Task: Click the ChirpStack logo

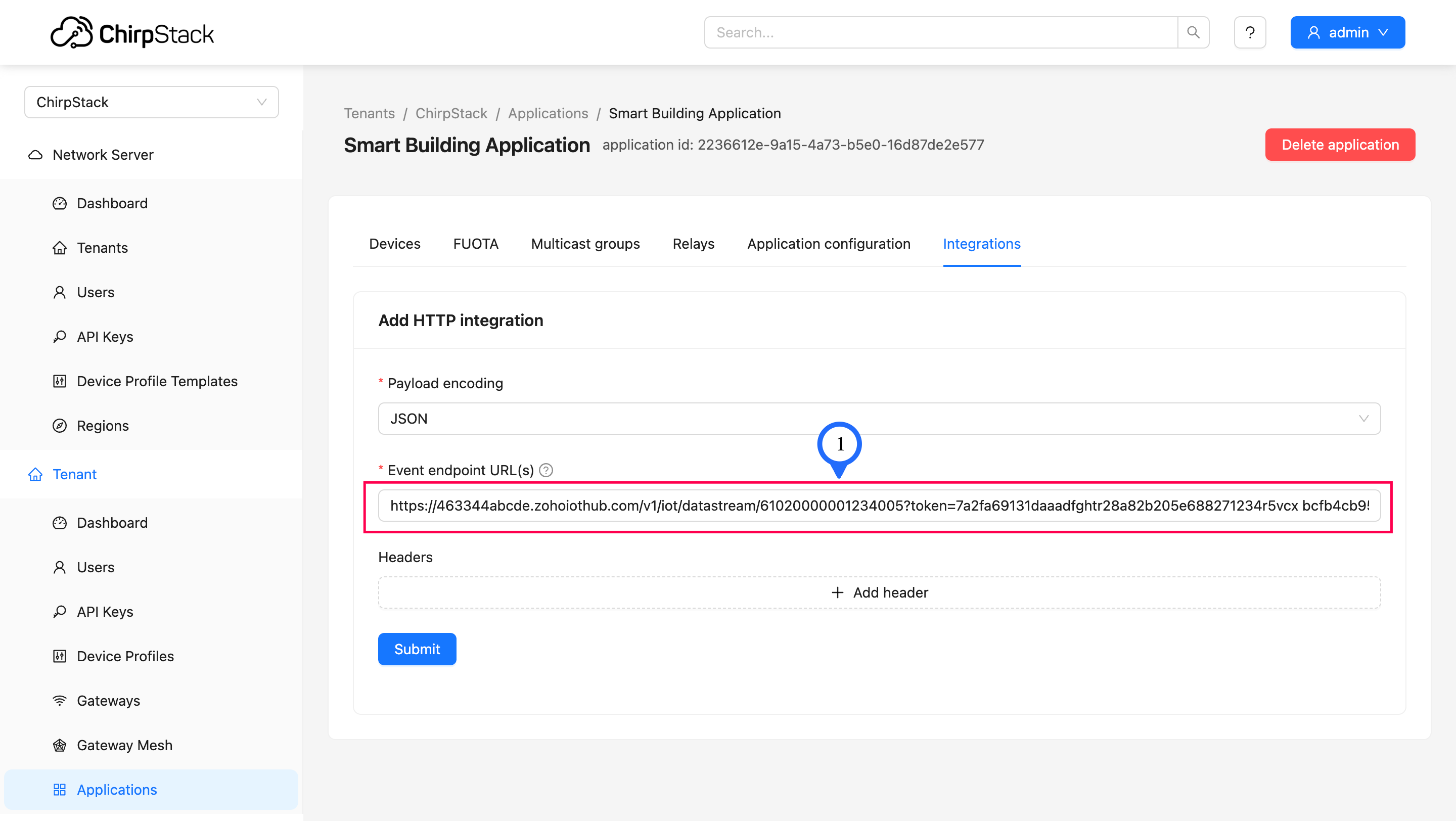Action: [132, 32]
